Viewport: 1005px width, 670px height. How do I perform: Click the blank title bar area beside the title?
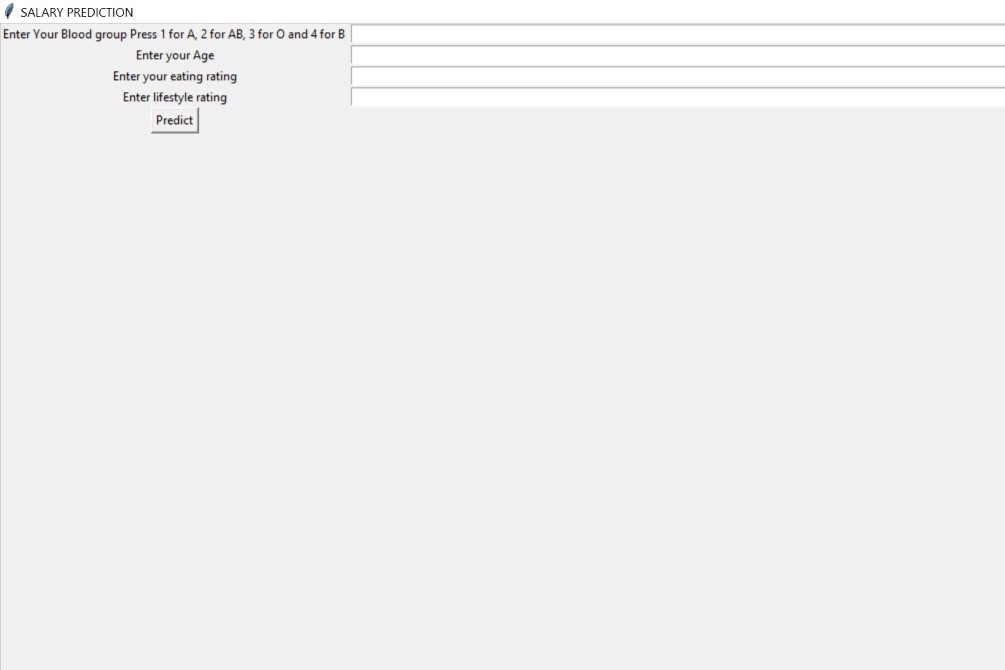(x=564, y=12)
